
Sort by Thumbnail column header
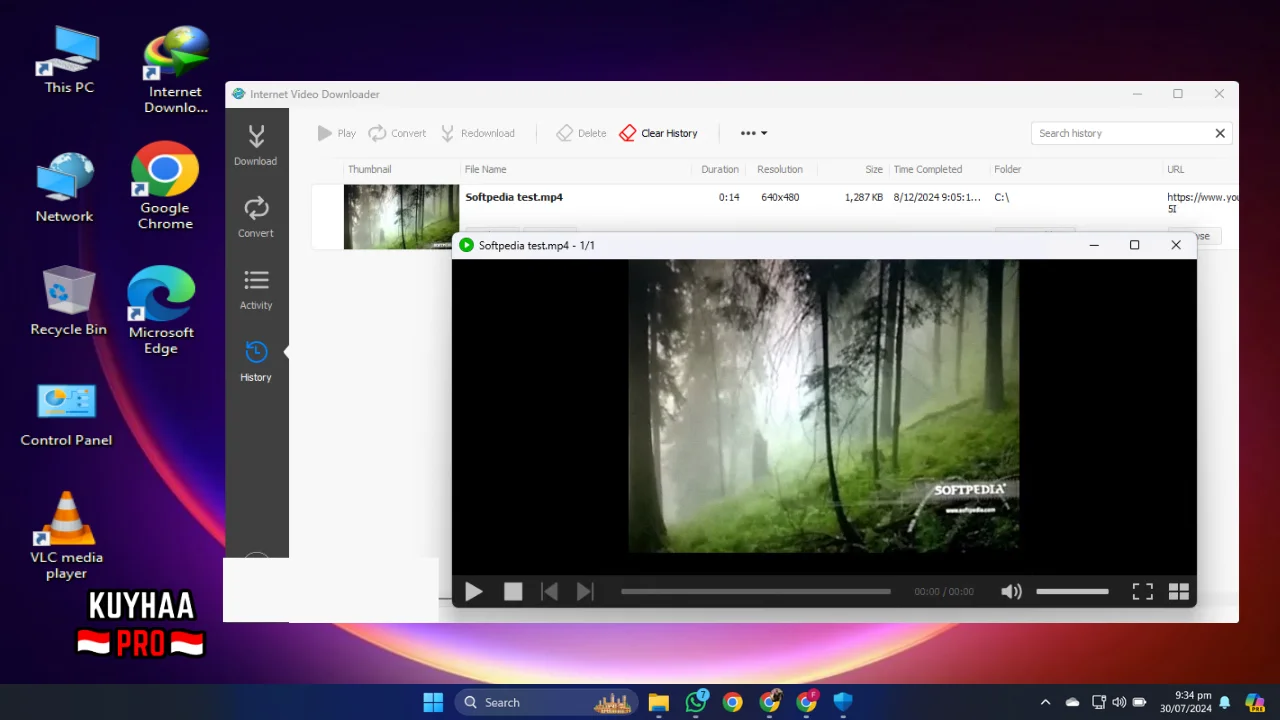click(x=369, y=169)
